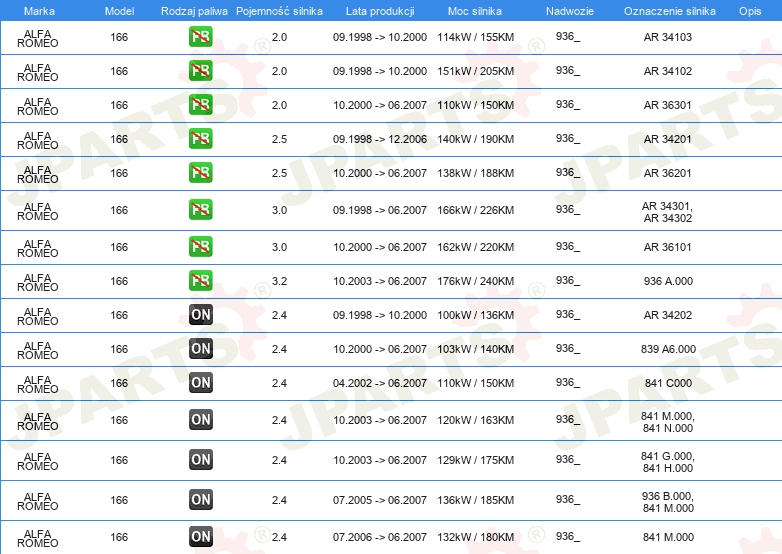The width and height of the screenshot is (782, 554).
Task: Click ON icon for 129kW / 175KM row
Action: coord(200,460)
